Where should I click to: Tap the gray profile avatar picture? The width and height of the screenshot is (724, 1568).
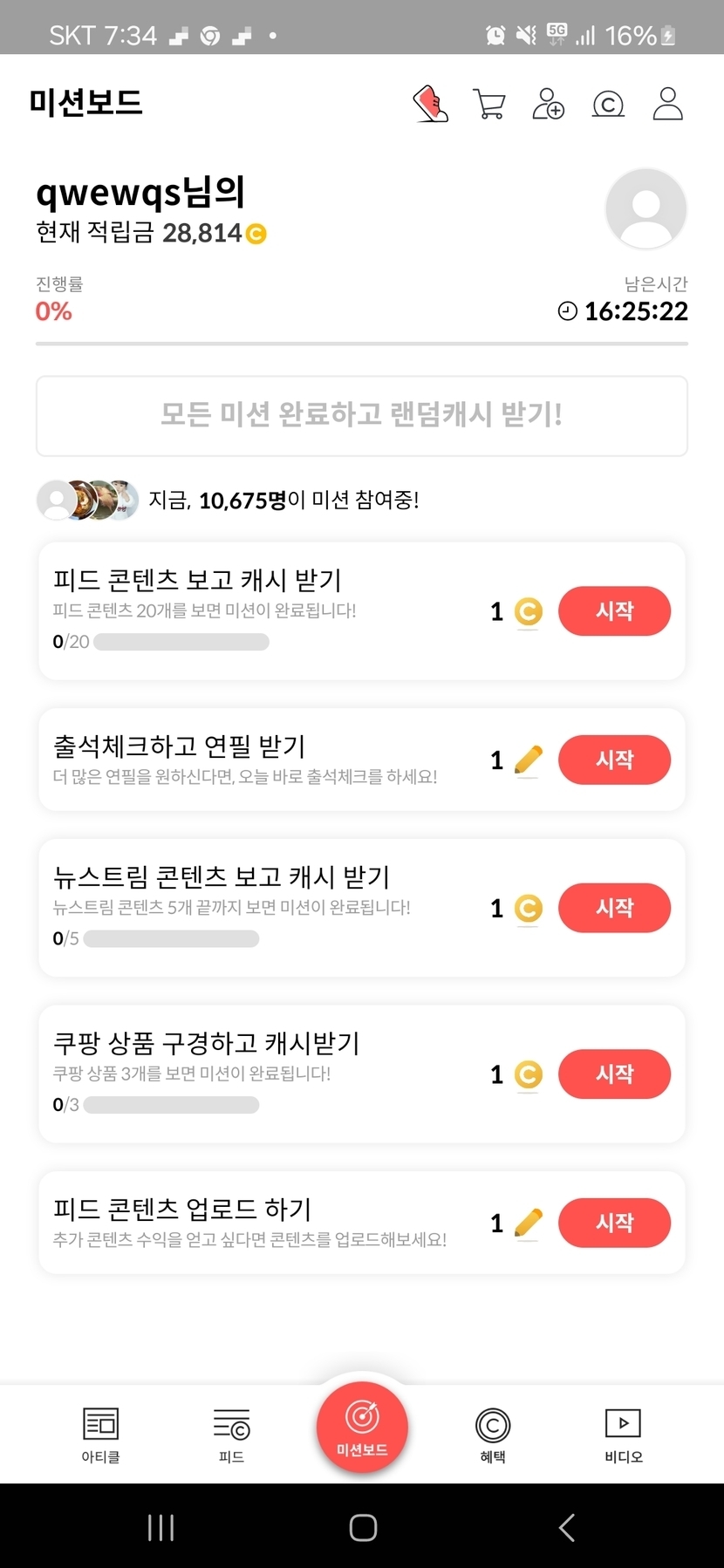(x=645, y=209)
